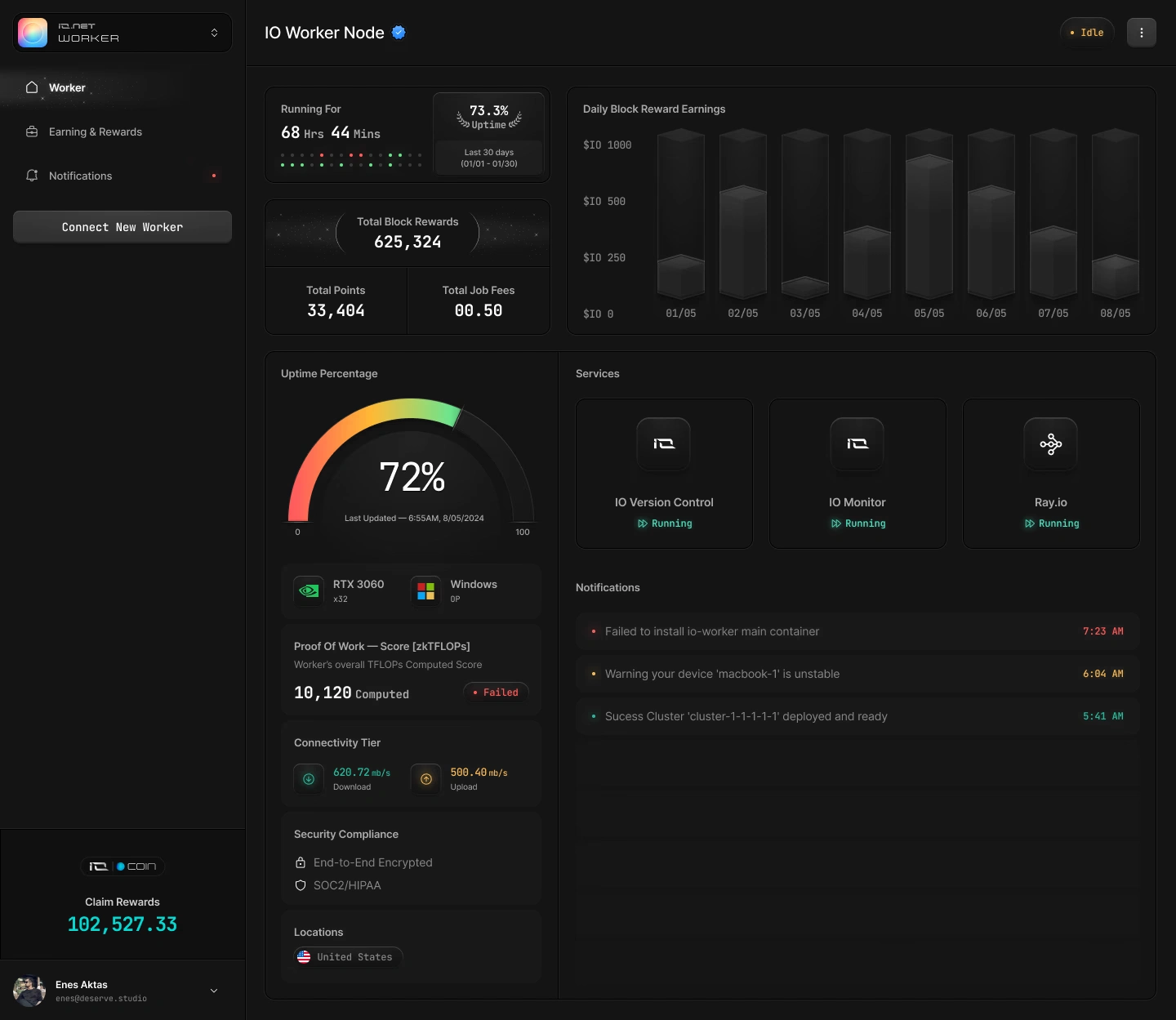This screenshot has height=1020, width=1176.
Task: Click the 10,120 Computed score
Action: pyautogui.click(x=351, y=693)
